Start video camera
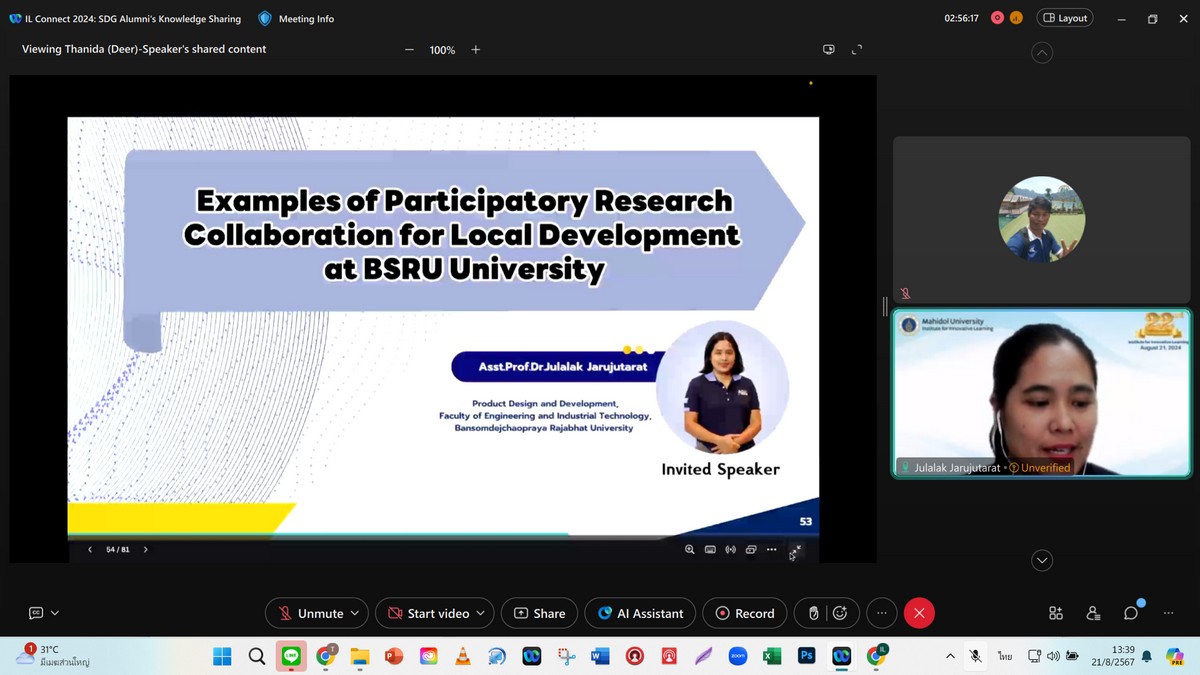 pos(428,613)
